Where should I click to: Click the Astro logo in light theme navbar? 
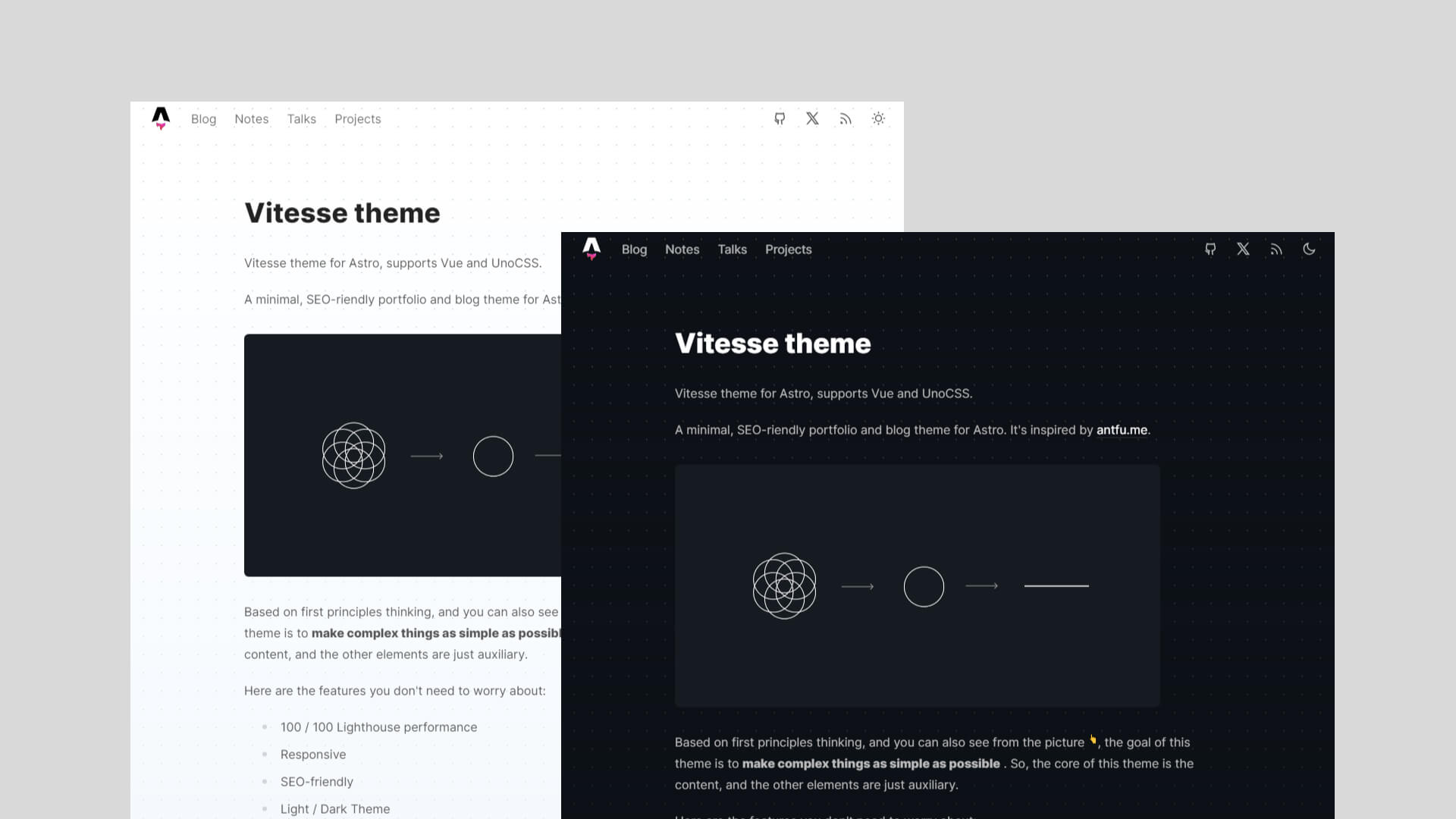[x=160, y=118]
